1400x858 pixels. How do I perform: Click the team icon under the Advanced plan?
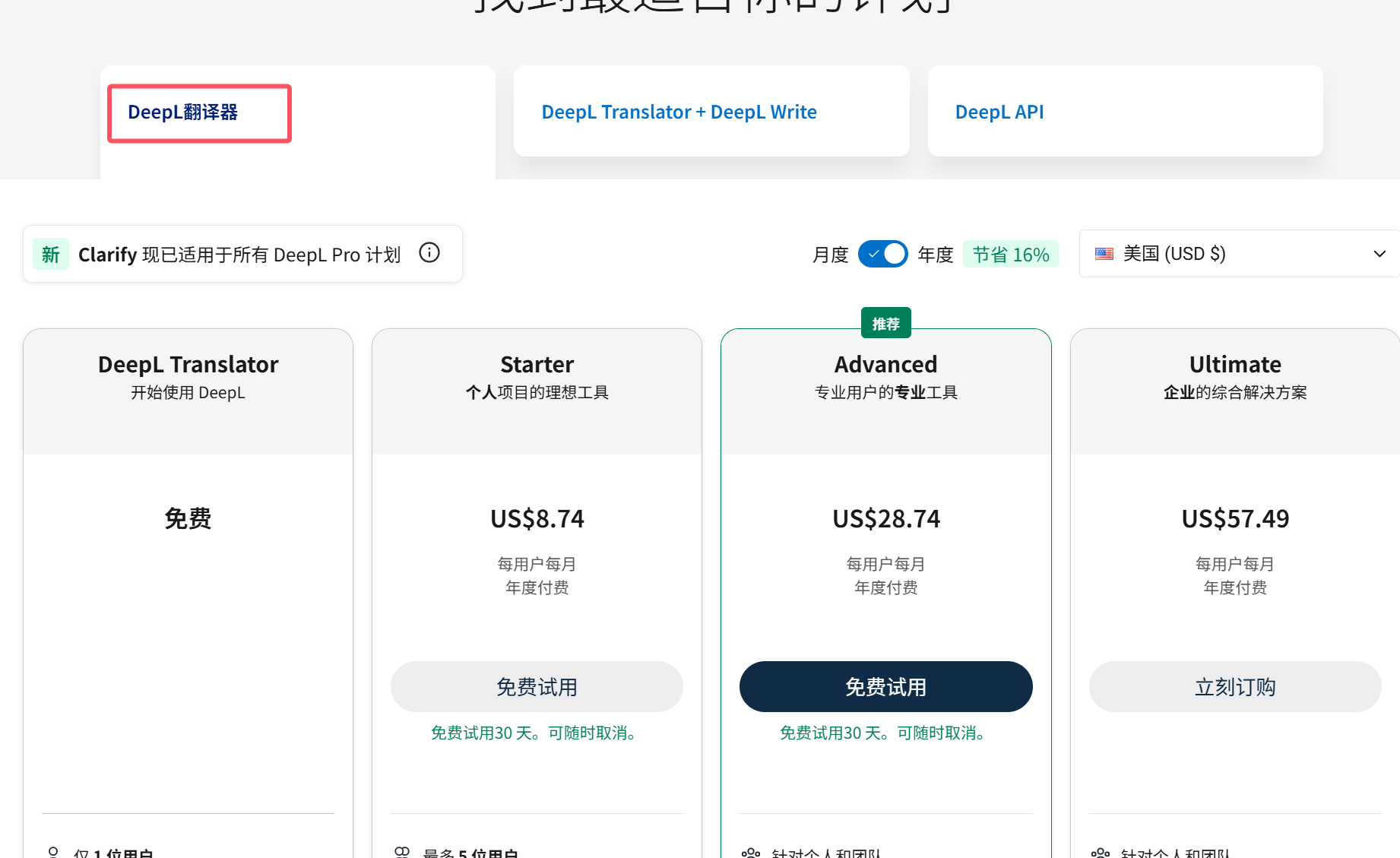(x=751, y=853)
